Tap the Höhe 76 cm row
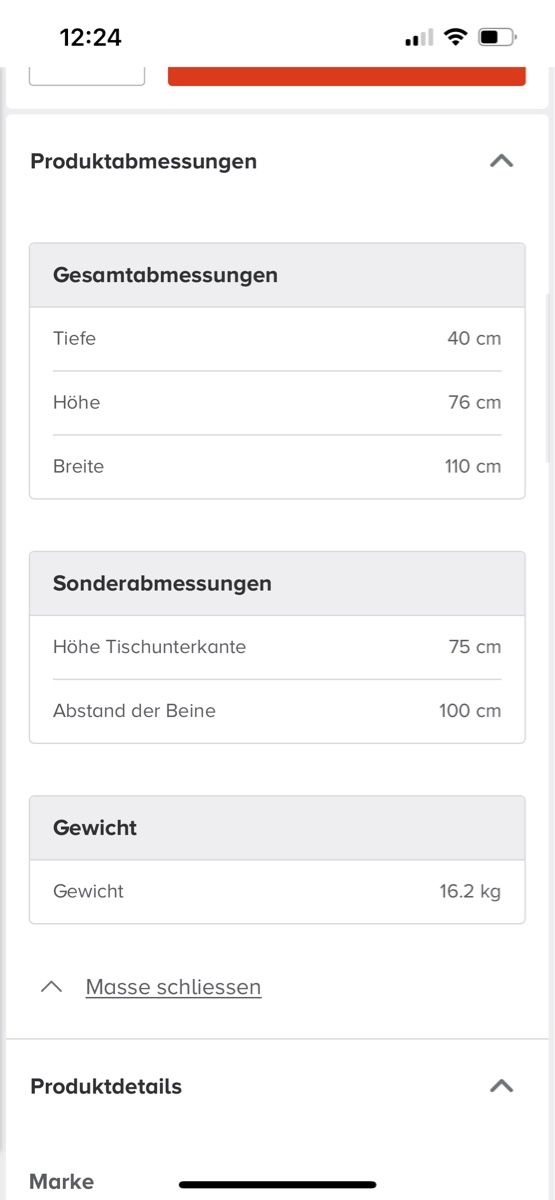555x1200 pixels. pos(277,403)
